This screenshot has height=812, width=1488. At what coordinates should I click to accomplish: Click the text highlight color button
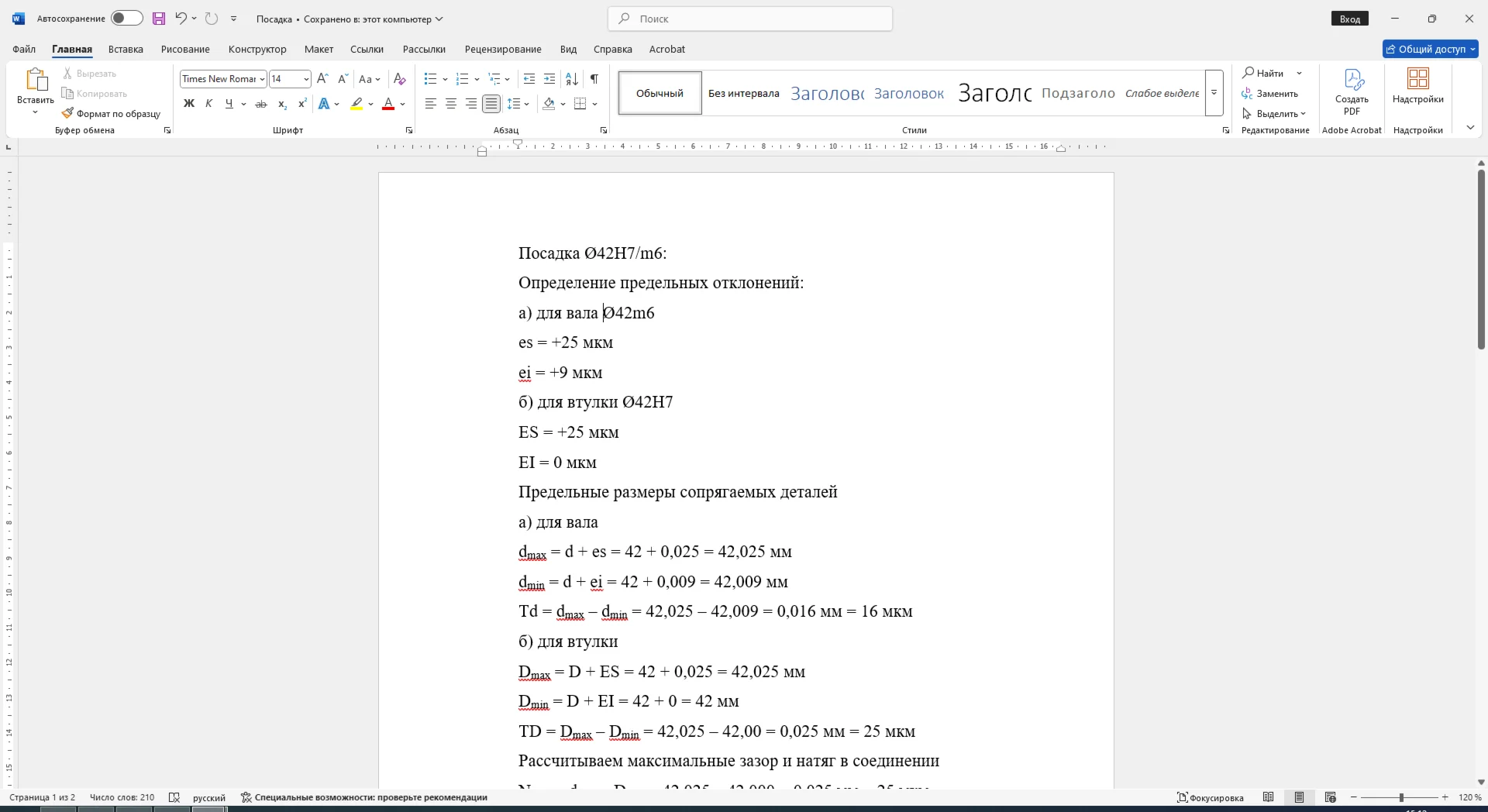[x=356, y=104]
